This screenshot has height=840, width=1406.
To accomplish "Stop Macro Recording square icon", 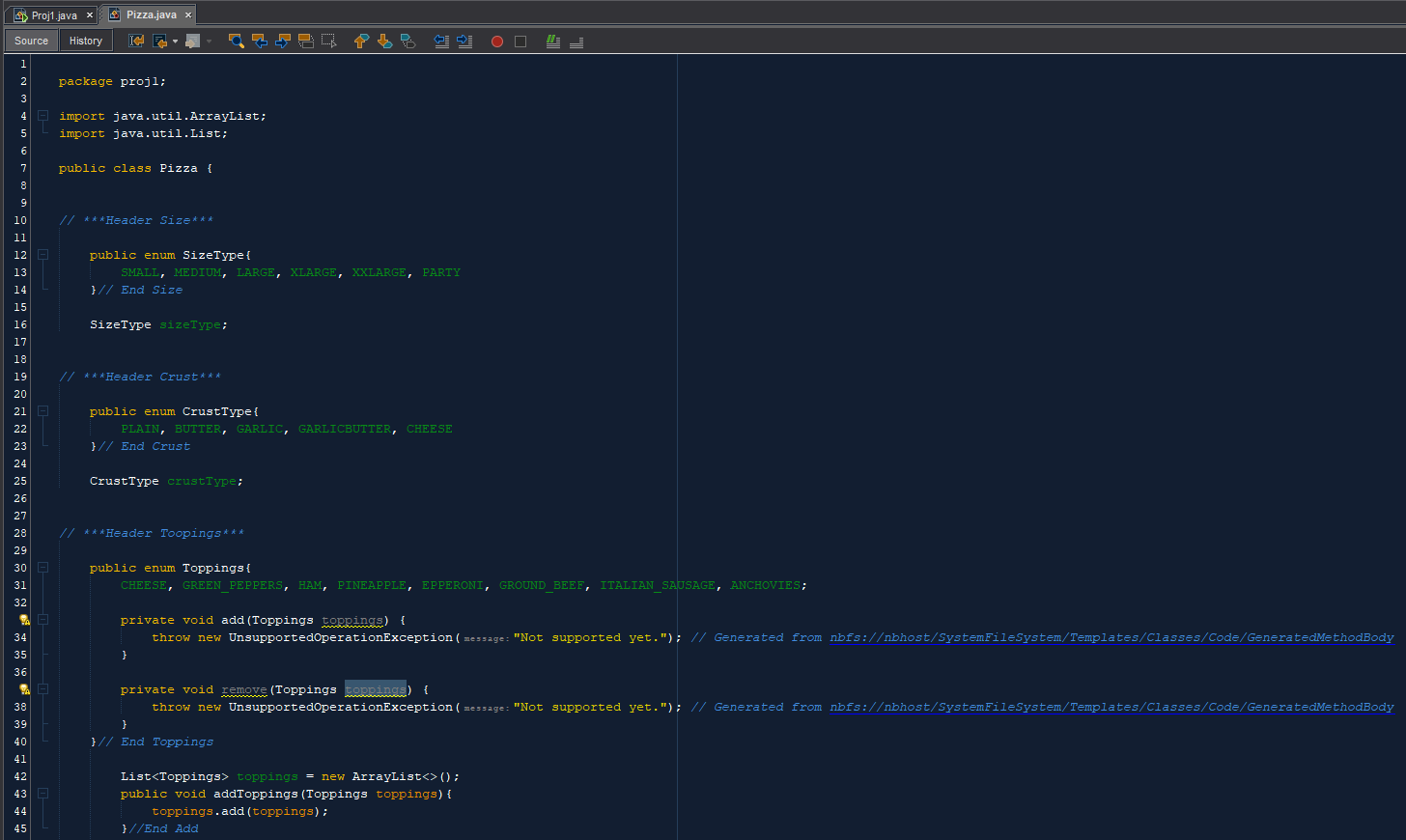I will [520, 42].
